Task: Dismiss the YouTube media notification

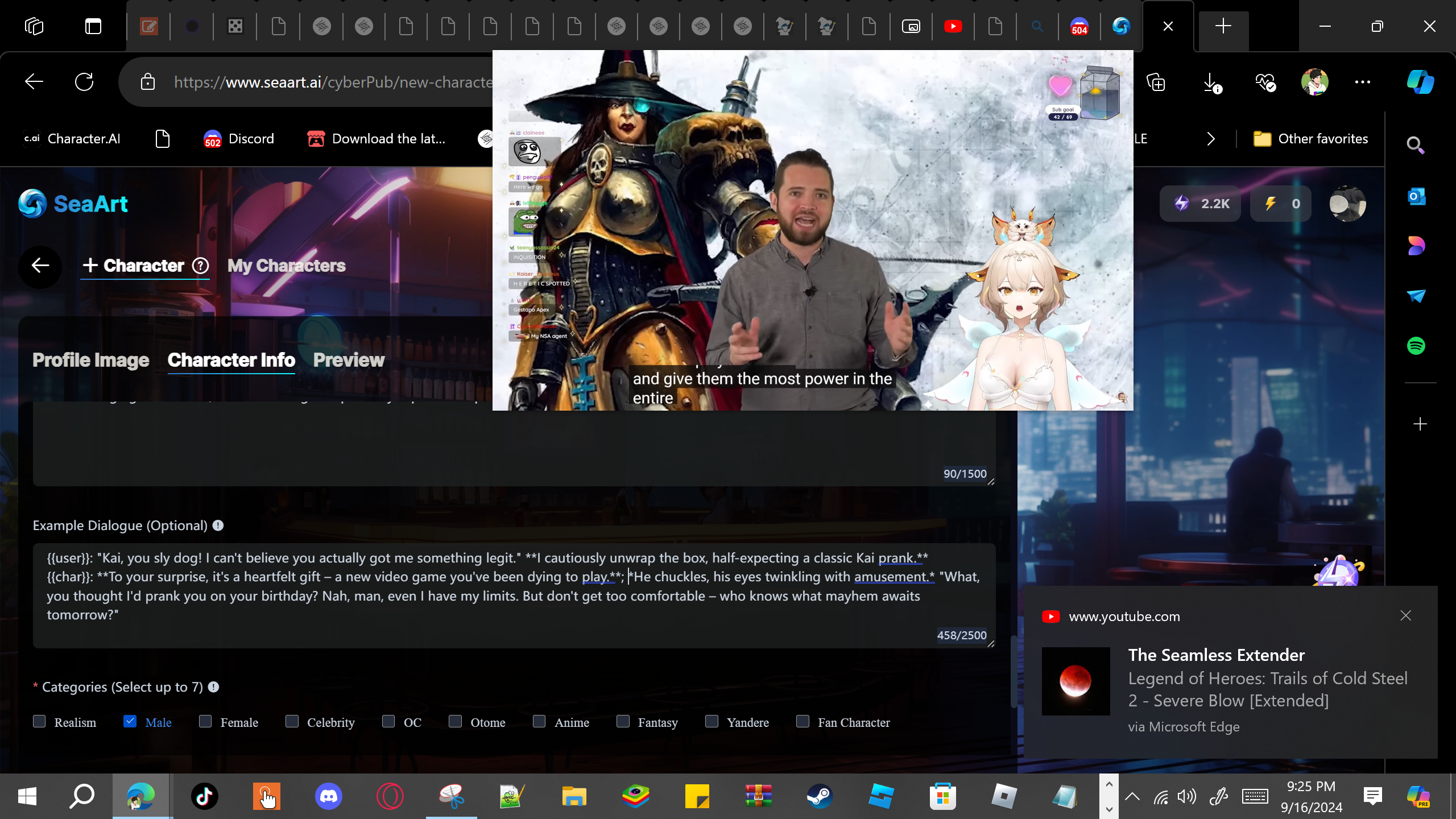Action: 1406,616
